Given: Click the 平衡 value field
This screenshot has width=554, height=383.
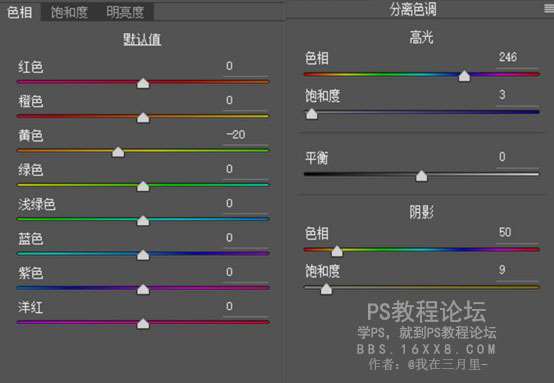Looking at the screenshot, I should pyautogui.click(x=517, y=157).
